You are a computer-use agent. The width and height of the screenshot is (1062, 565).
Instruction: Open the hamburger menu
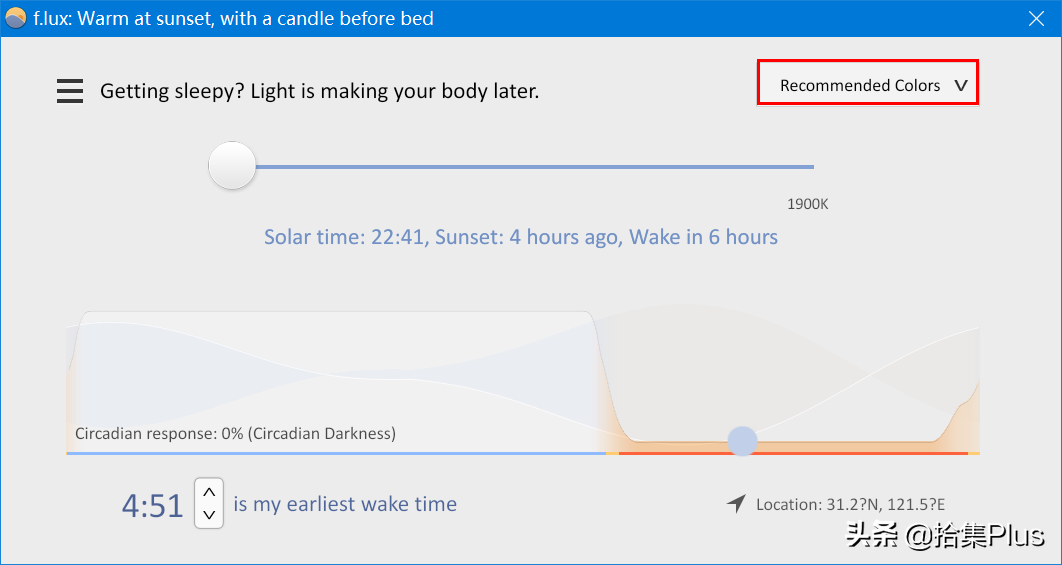(70, 91)
